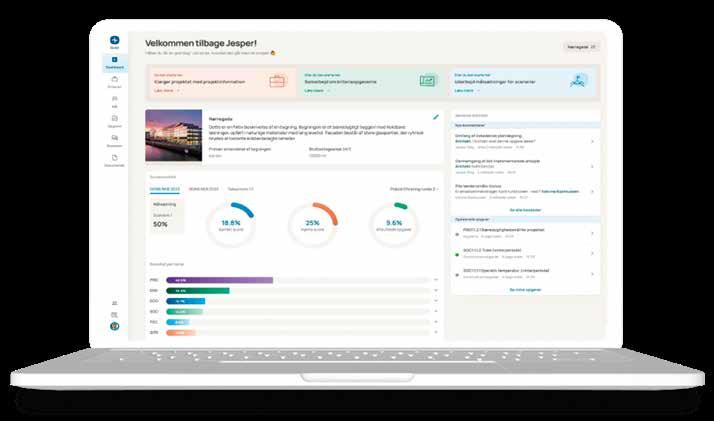Click the speech-bubbles icon in the sidebar

(115, 137)
